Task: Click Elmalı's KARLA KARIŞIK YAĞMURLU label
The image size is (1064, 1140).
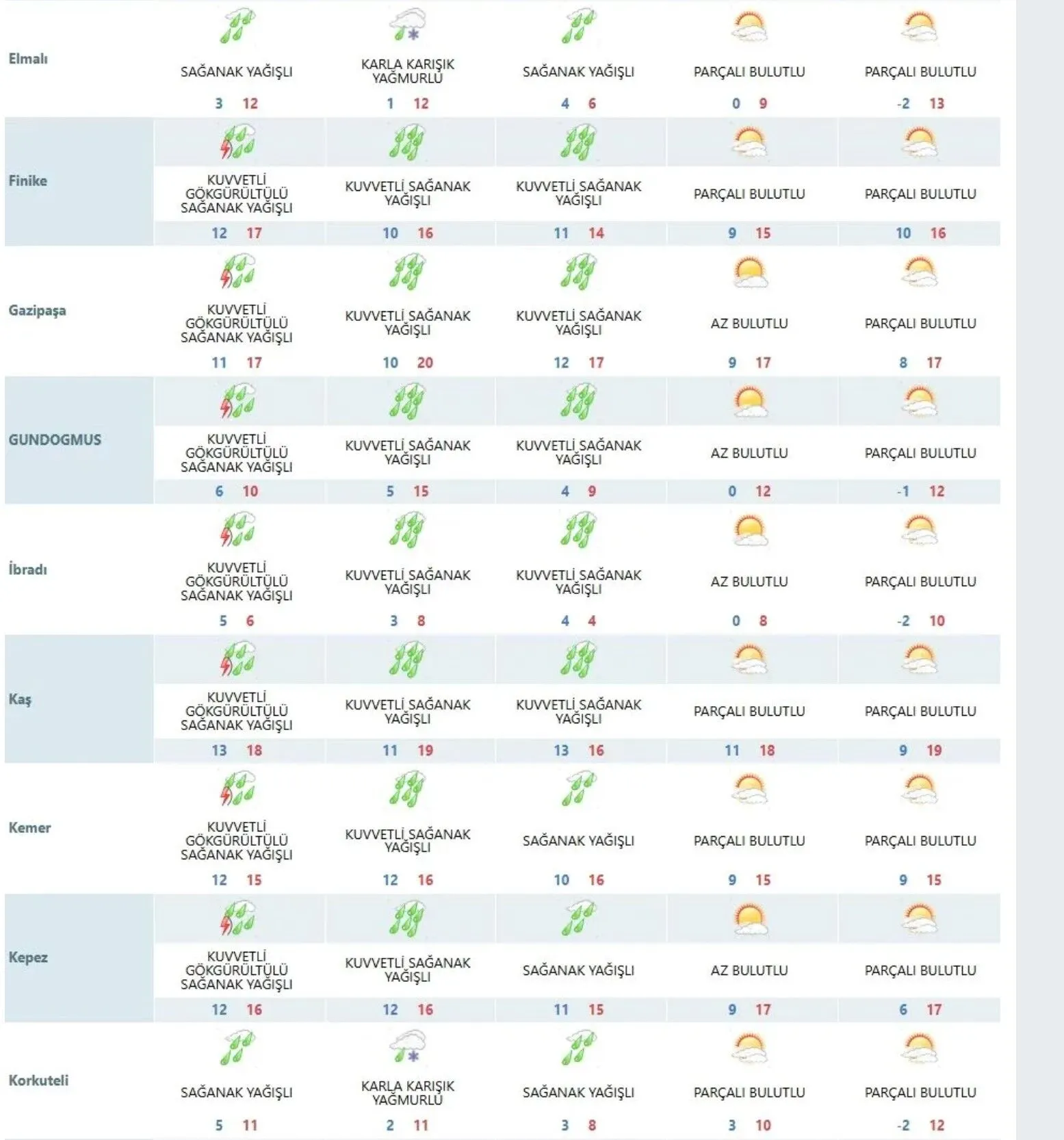Action: coord(408,71)
